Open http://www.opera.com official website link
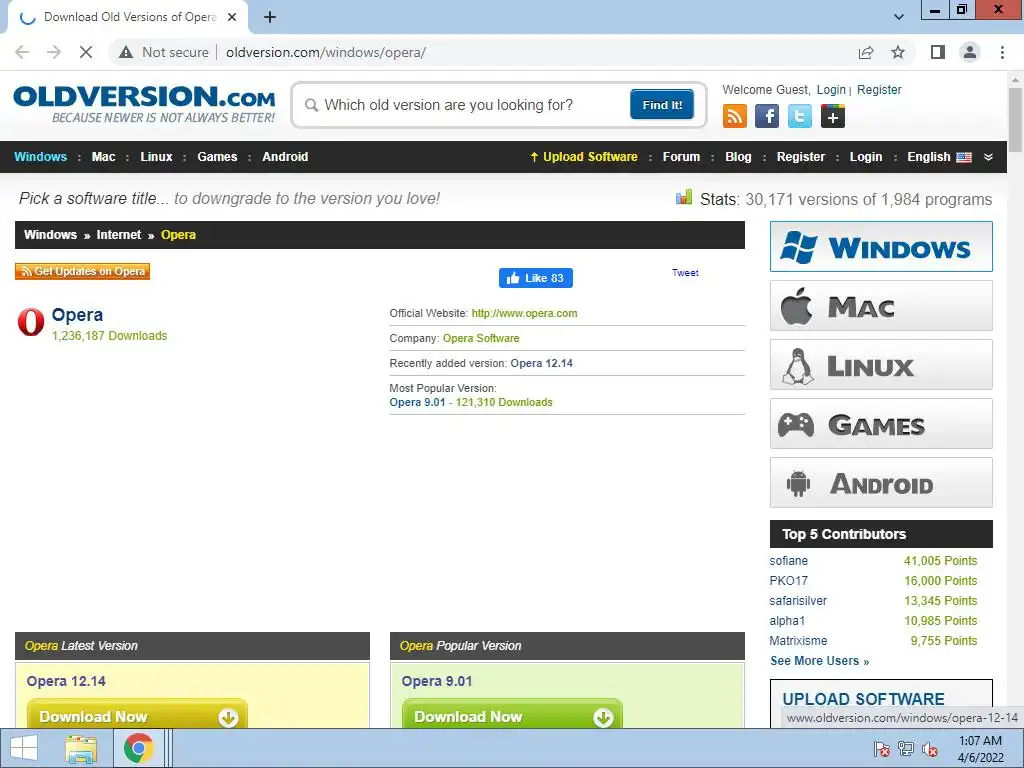1024x768 pixels. point(524,313)
